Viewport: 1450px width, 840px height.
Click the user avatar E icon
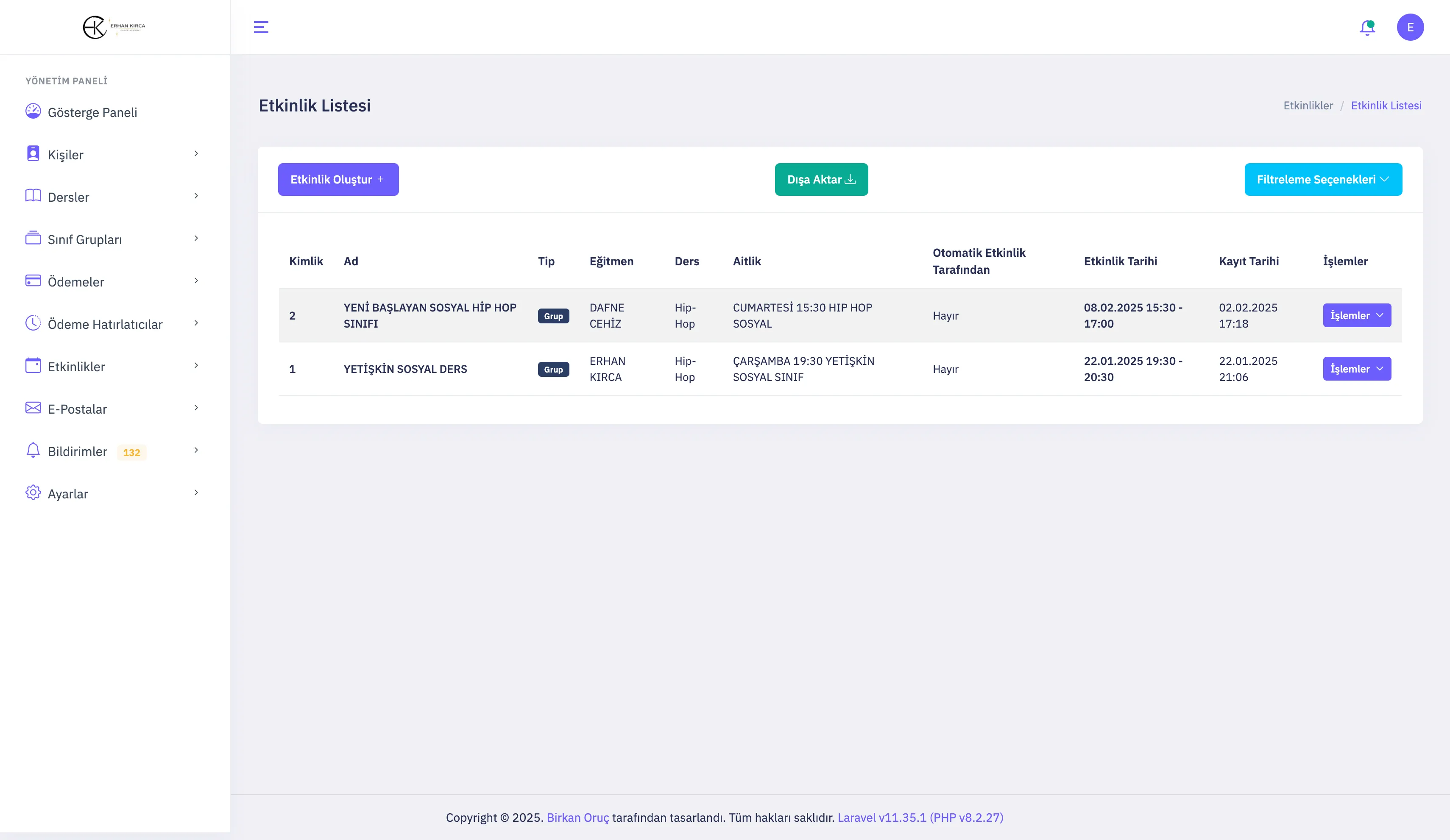point(1410,27)
